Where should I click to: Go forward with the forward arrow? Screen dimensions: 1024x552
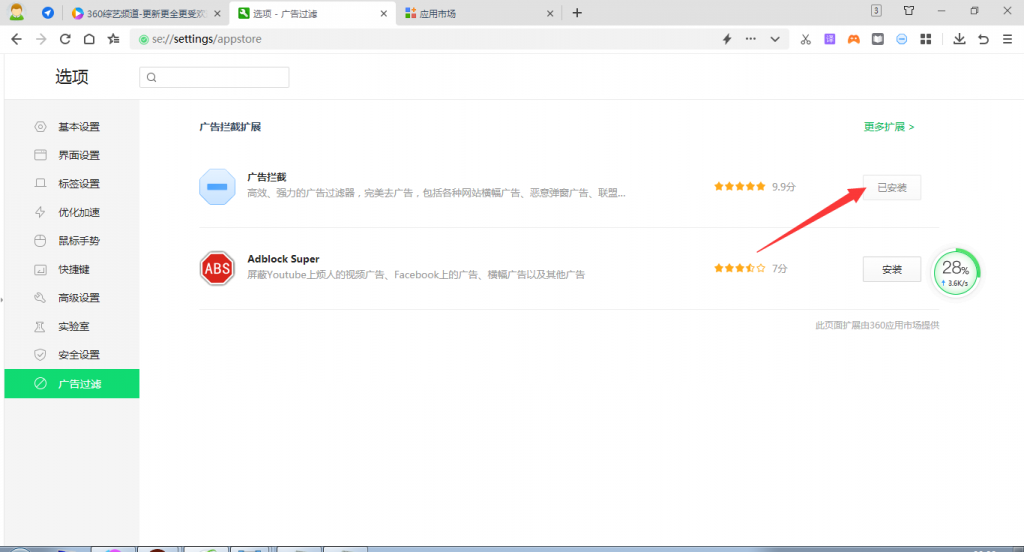coord(40,39)
